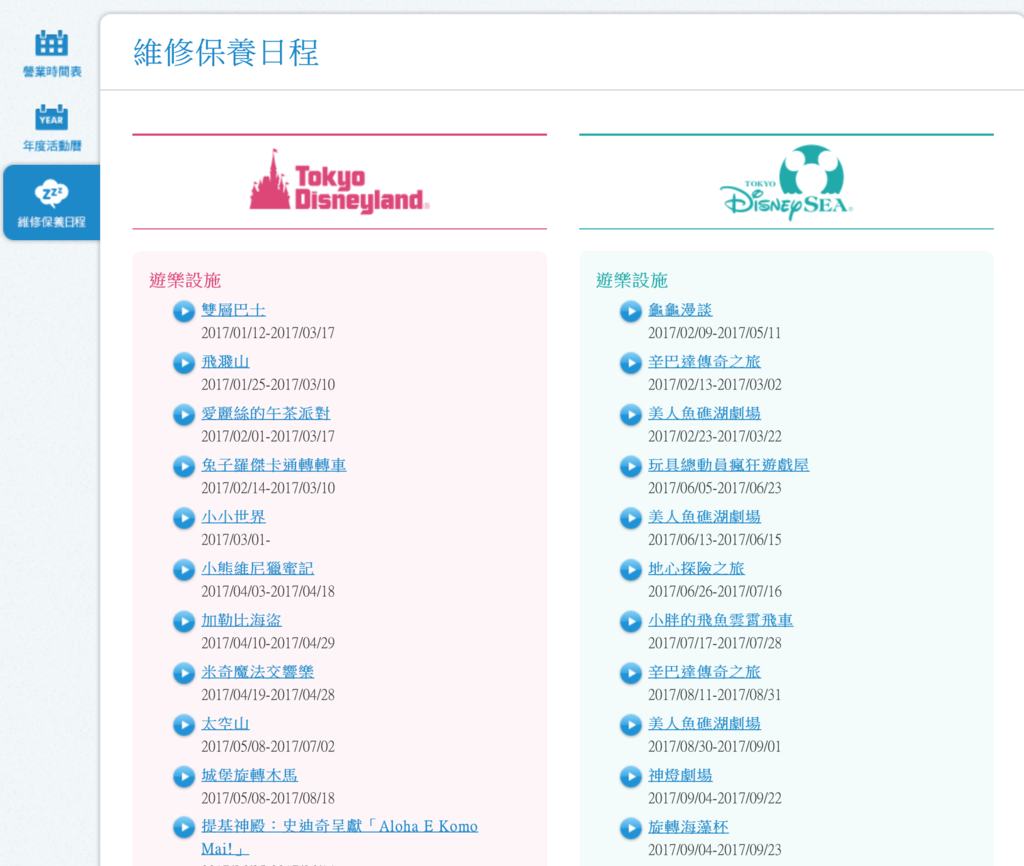Click the arrow icon beside 地心探險之旅
The image size is (1024, 866).
click(631, 569)
